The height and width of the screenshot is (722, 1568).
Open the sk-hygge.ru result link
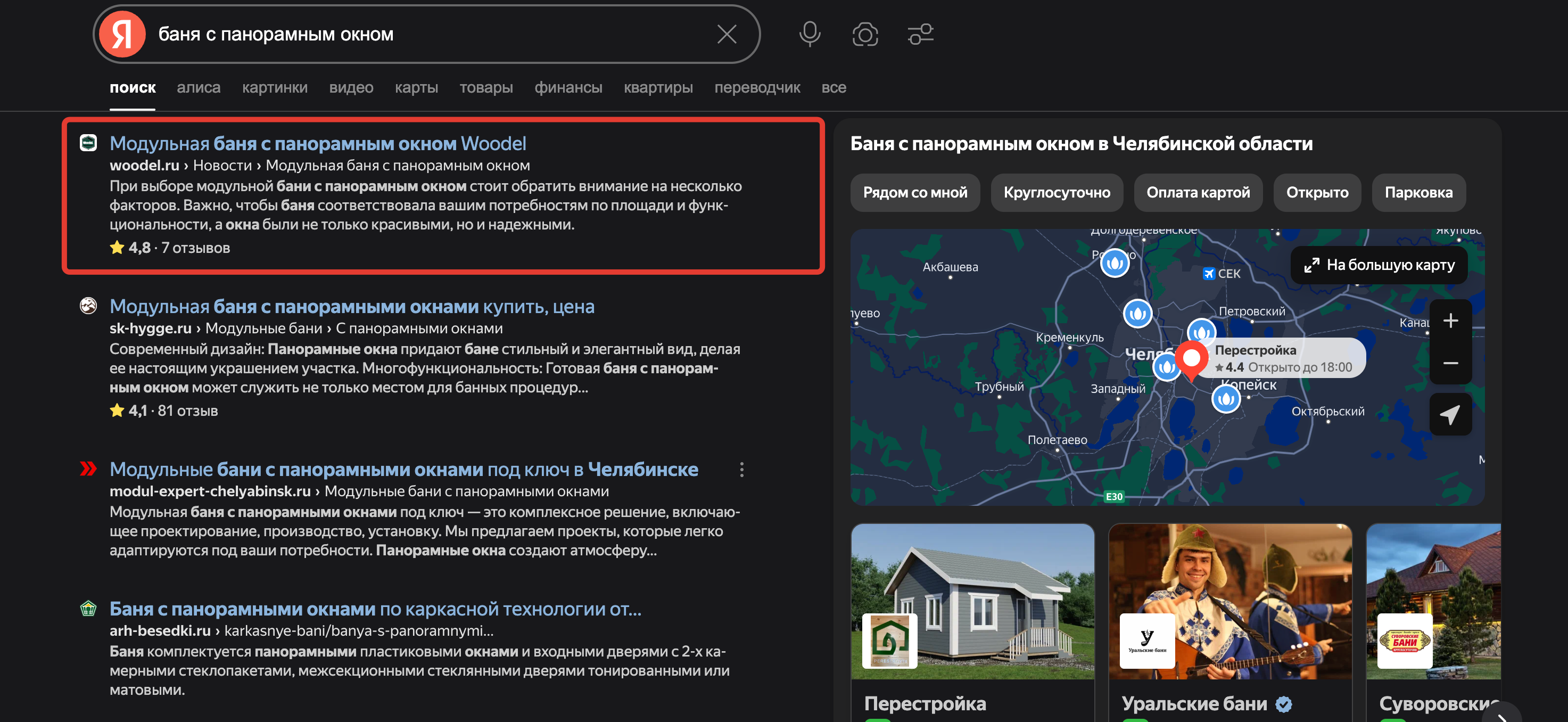[x=351, y=306]
